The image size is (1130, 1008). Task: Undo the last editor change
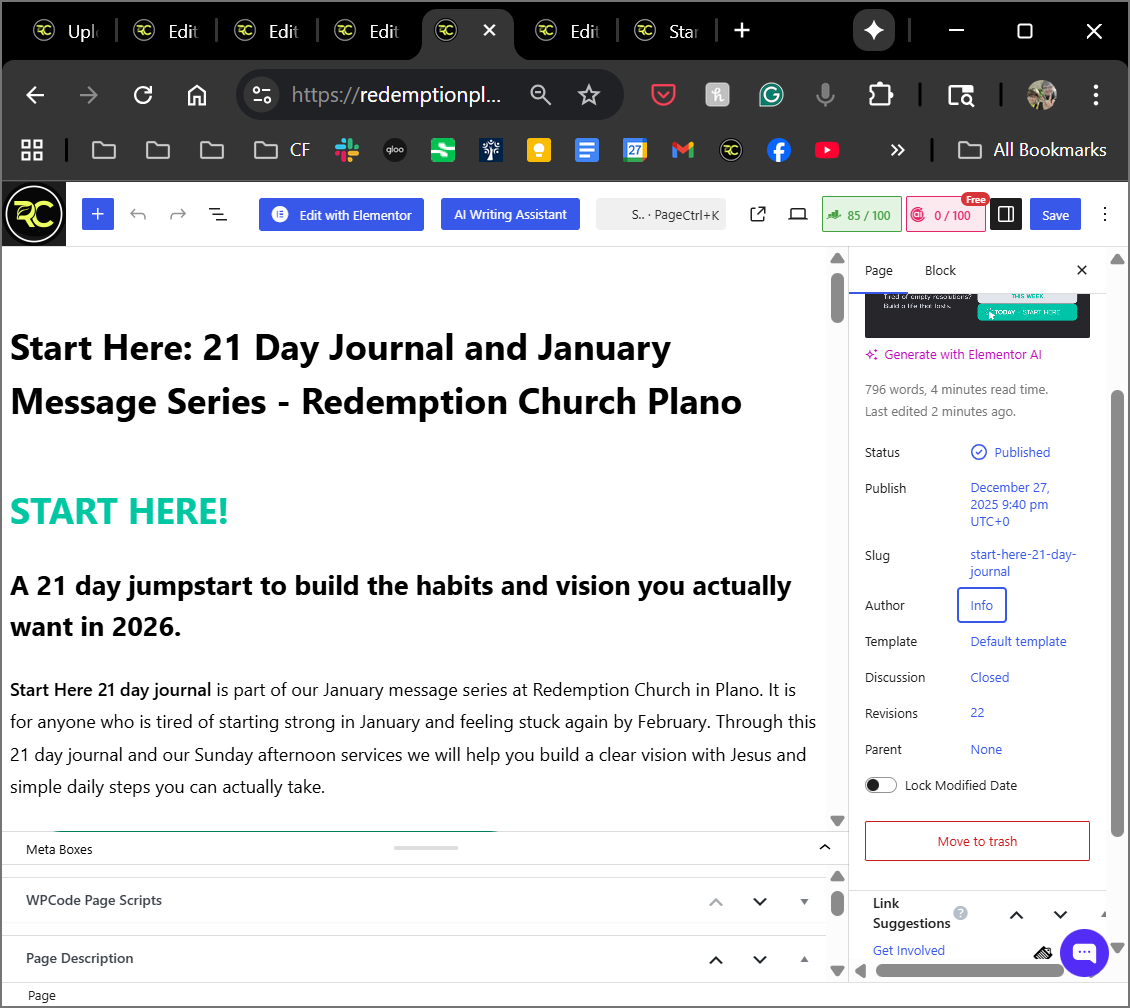point(138,214)
